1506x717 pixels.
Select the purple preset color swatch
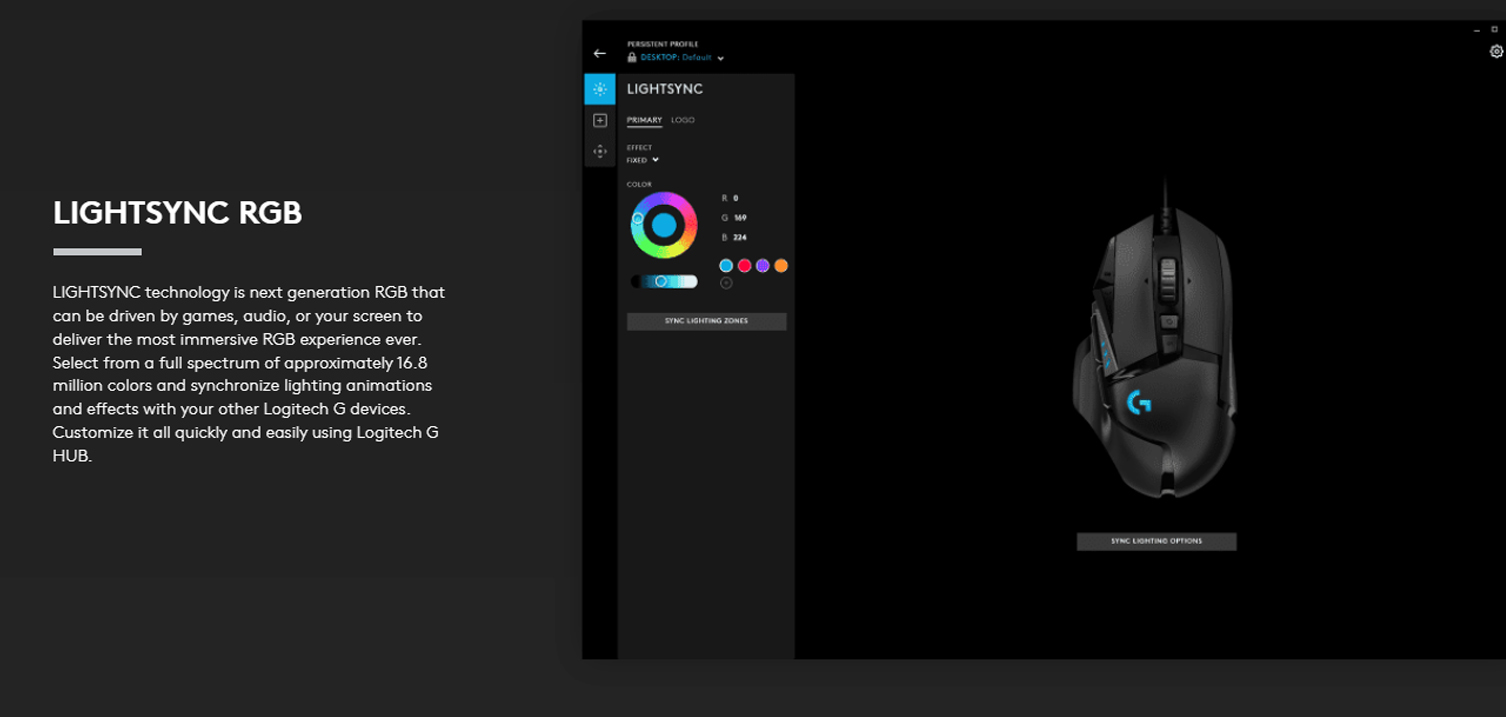[x=762, y=265]
